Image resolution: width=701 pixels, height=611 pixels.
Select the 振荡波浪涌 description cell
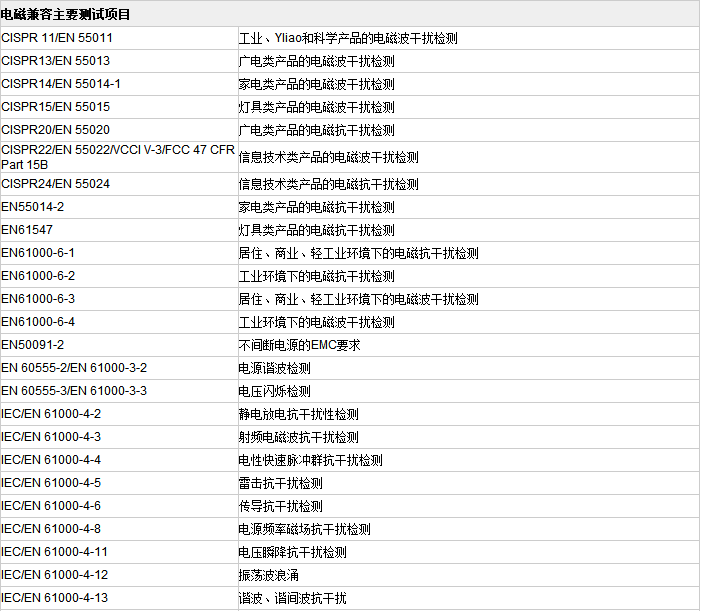click(268, 575)
